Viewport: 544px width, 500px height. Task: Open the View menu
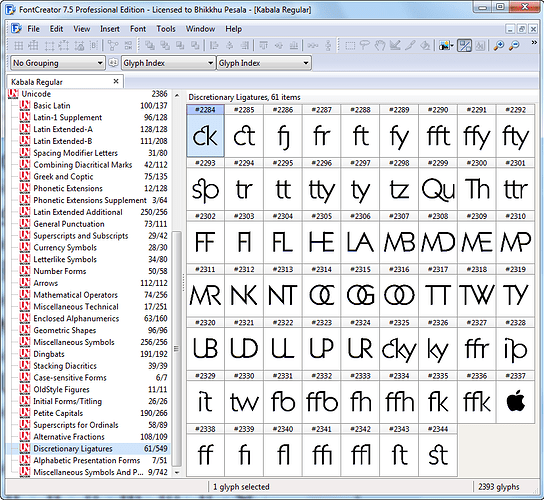coord(82,29)
